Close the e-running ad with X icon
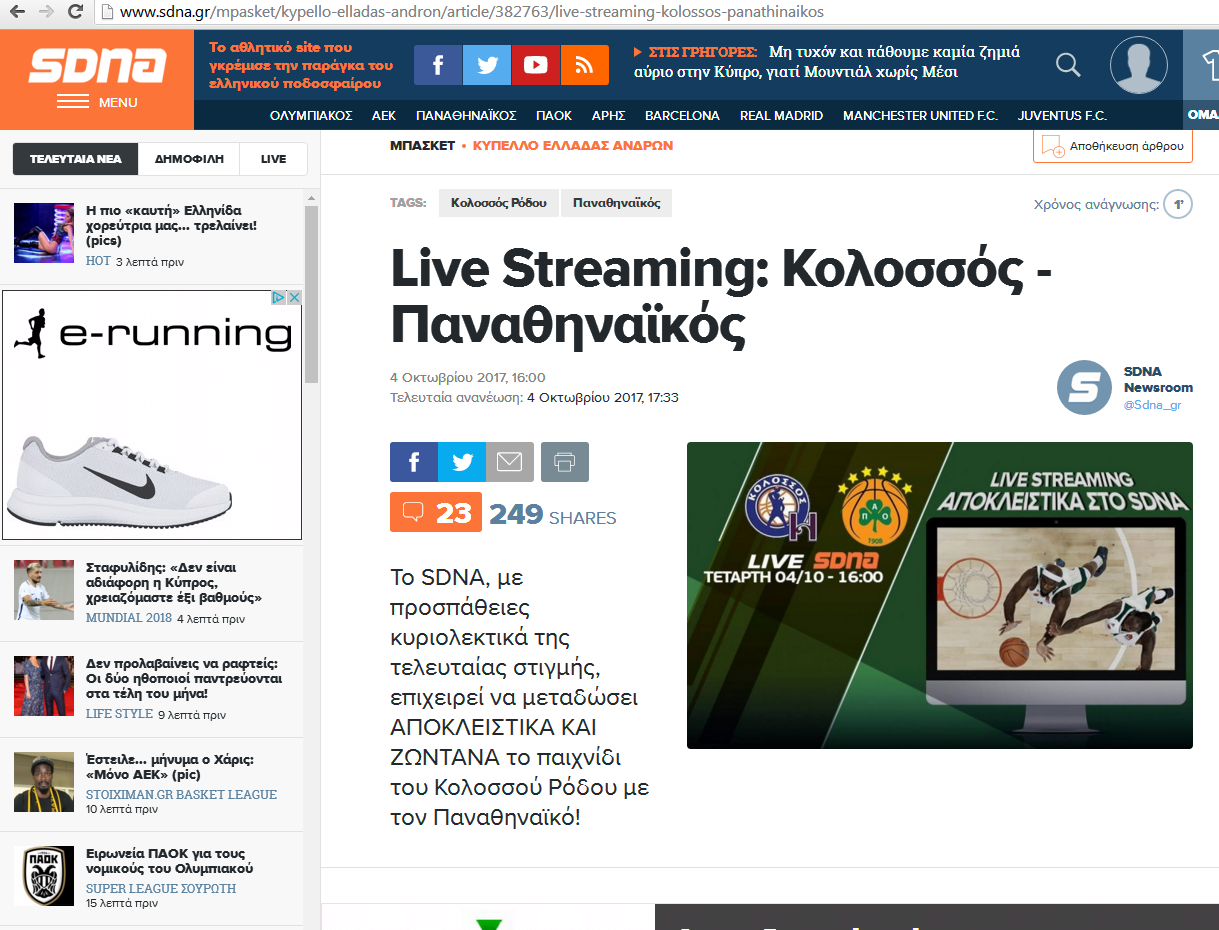 pos(294,297)
